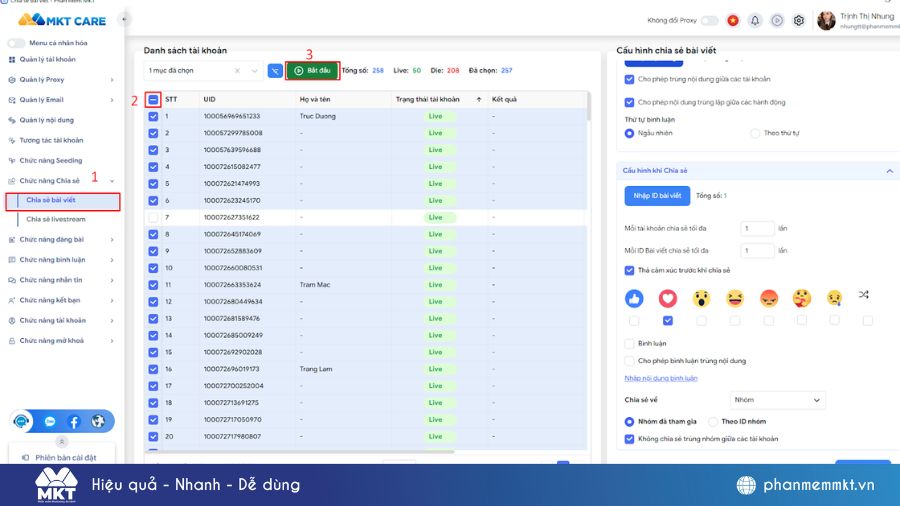
Task: Click the filter accounts icon button
Action: [x=275, y=71]
